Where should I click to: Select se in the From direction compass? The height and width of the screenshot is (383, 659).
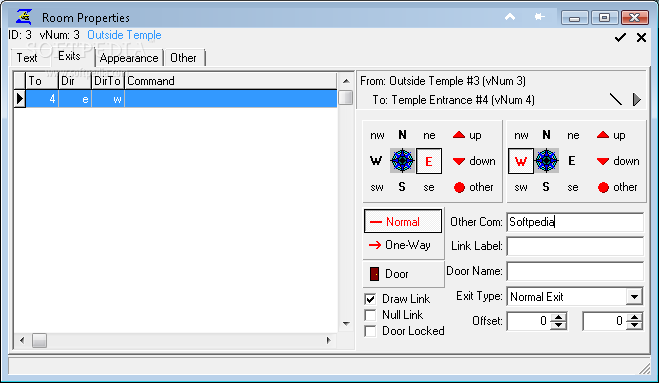point(429,187)
